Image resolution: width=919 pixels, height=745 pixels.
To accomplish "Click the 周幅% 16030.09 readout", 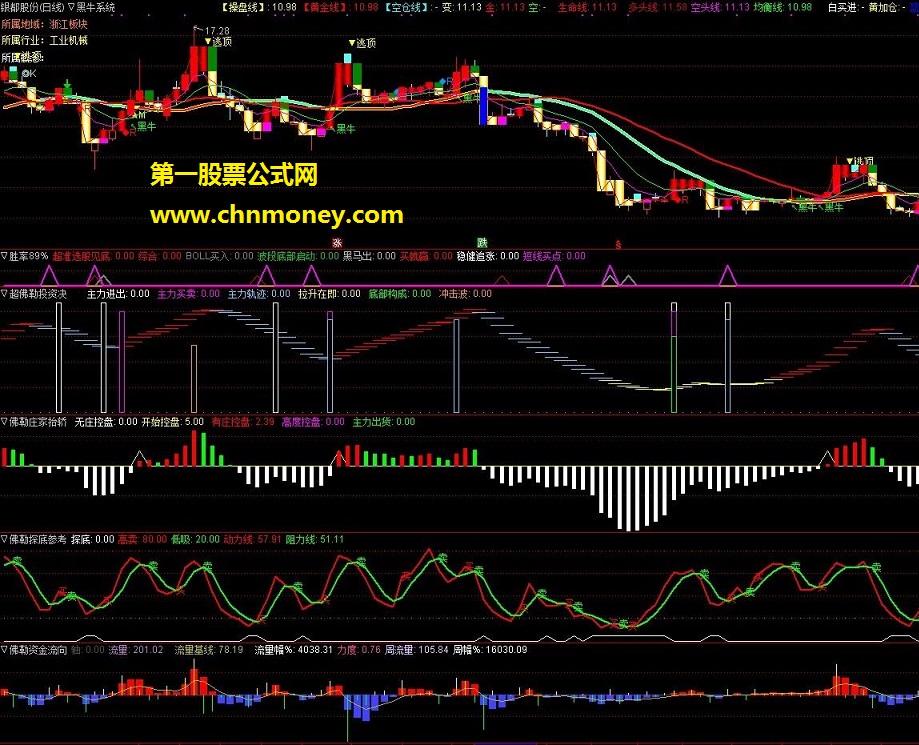I will click(490, 650).
